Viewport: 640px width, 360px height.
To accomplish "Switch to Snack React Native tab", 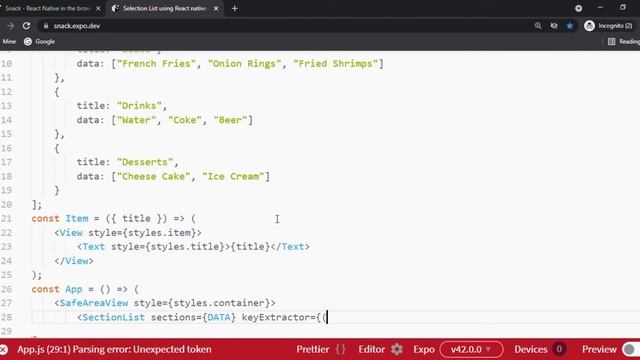I will point(48,9).
